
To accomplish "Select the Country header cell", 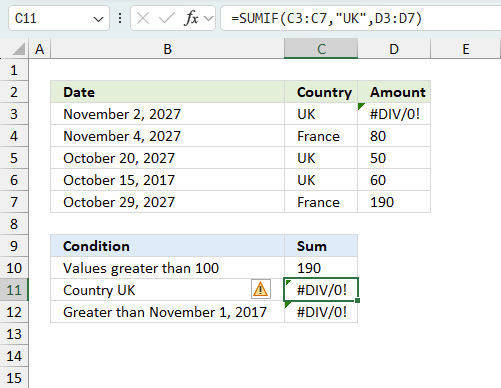I will (x=321, y=92).
